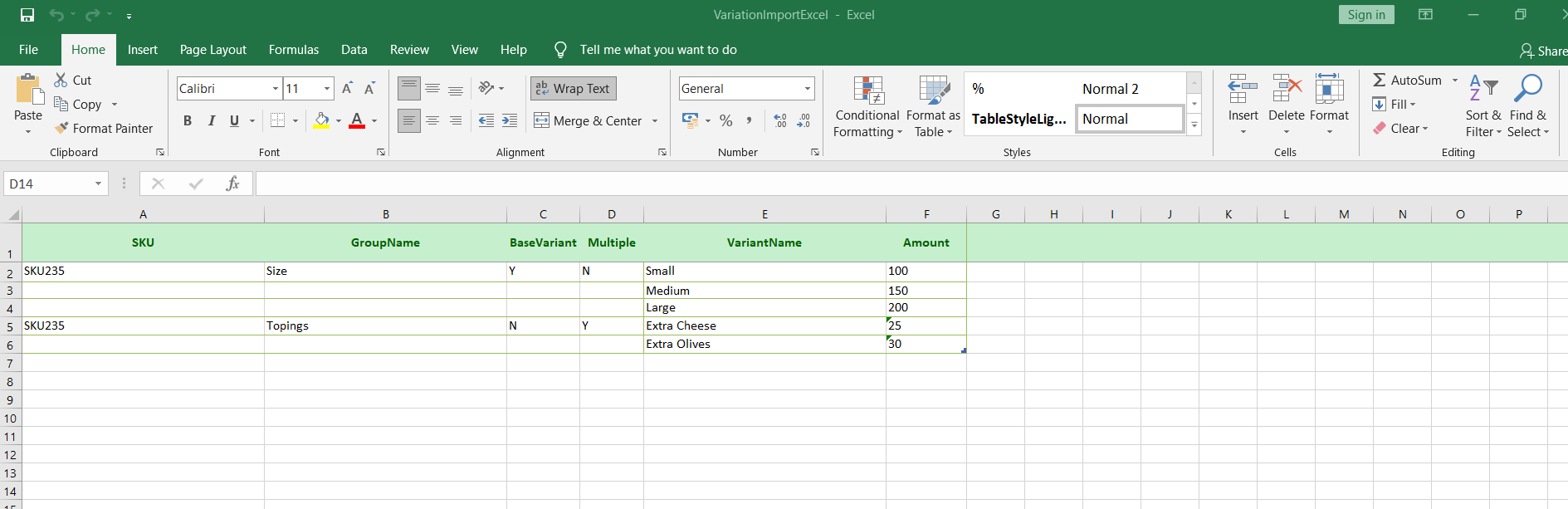Click Merge & Center
Screen dimensions: 1568x509
(588, 121)
